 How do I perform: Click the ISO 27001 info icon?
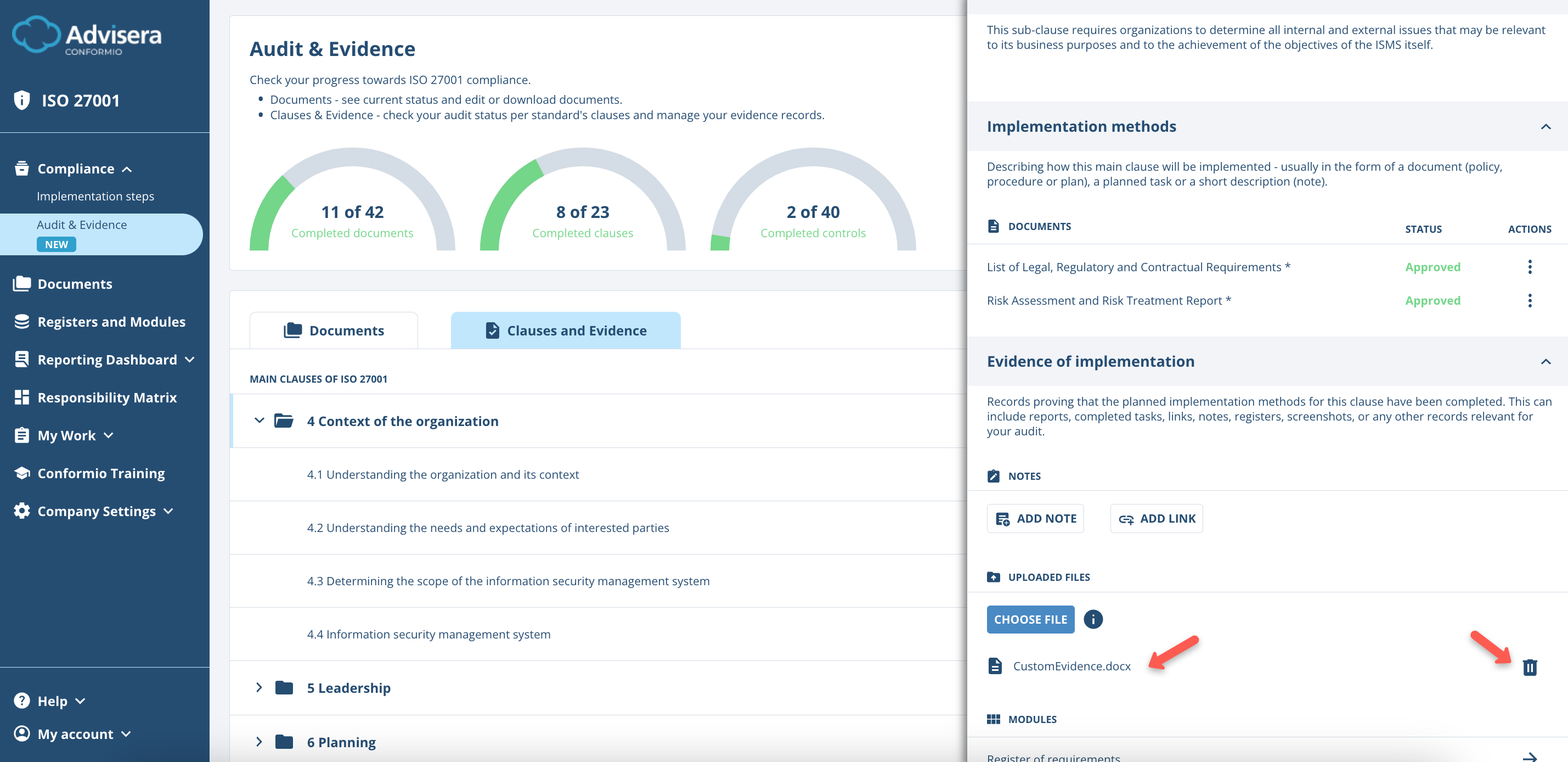[x=22, y=100]
